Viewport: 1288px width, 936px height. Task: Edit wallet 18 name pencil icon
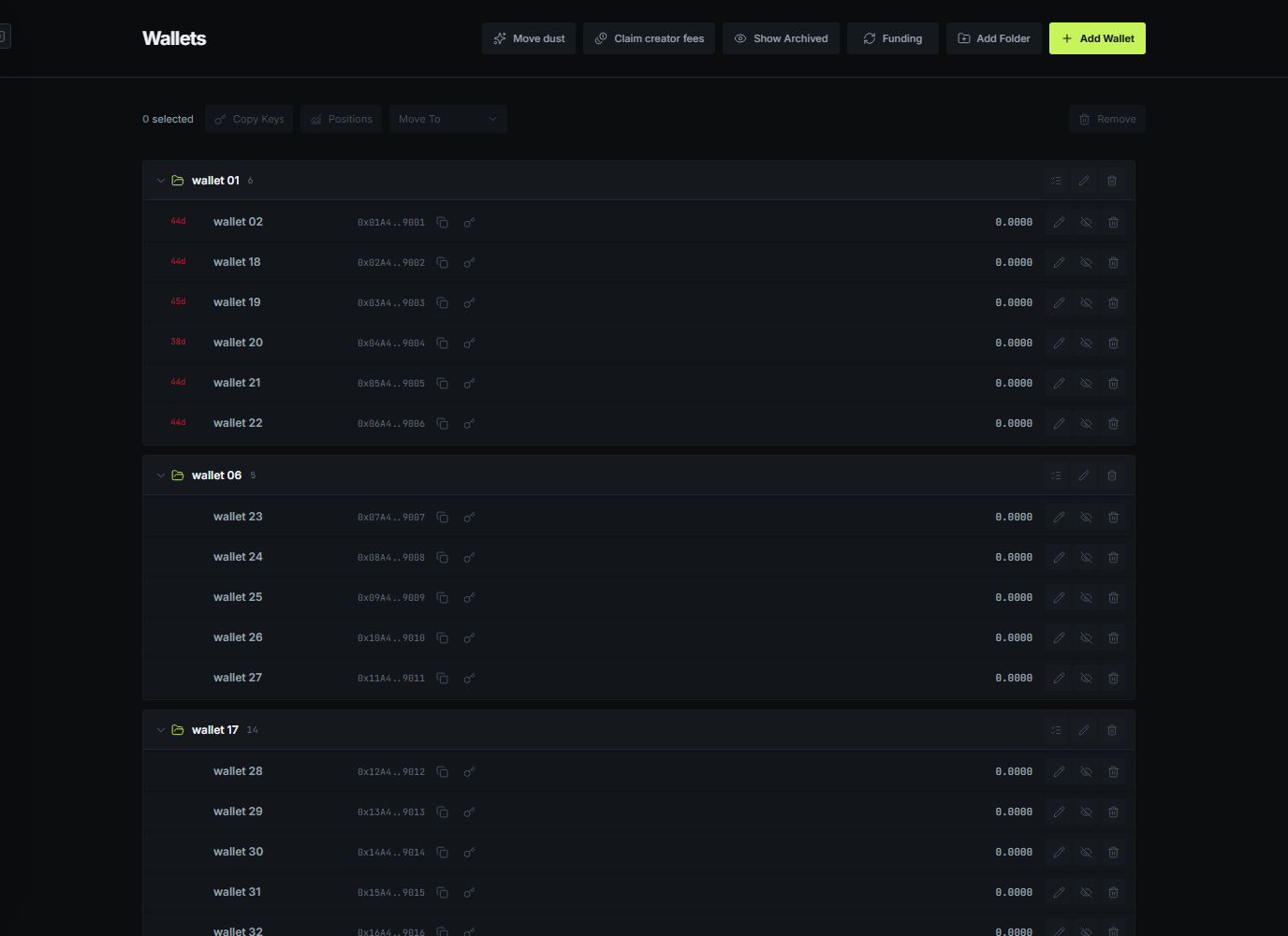tap(1059, 263)
